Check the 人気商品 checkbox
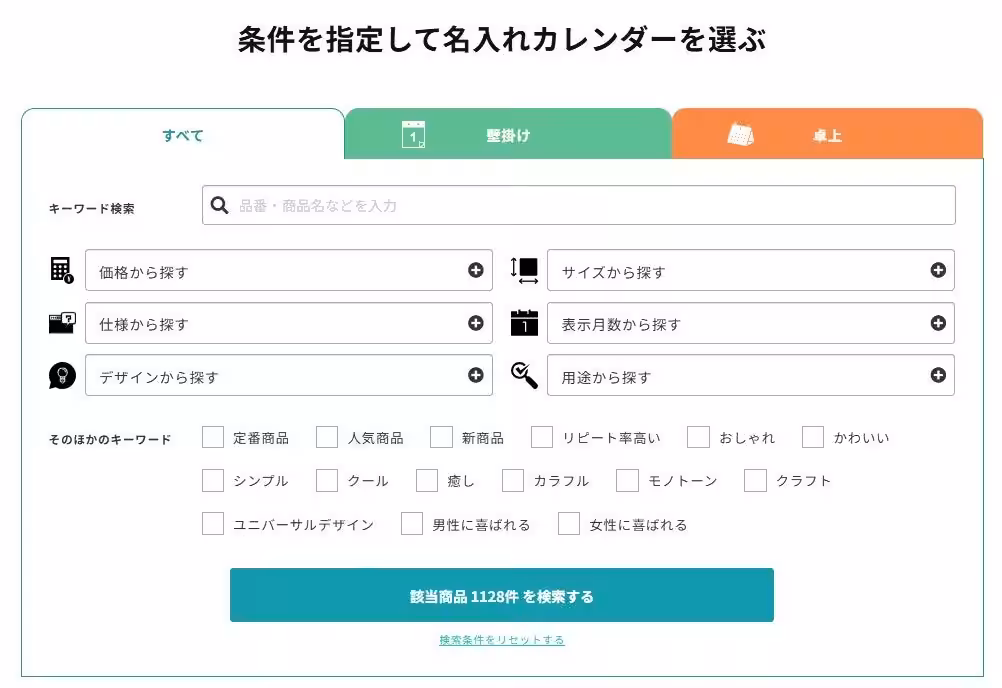This screenshot has height=688, width=1002. click(327, 437)
